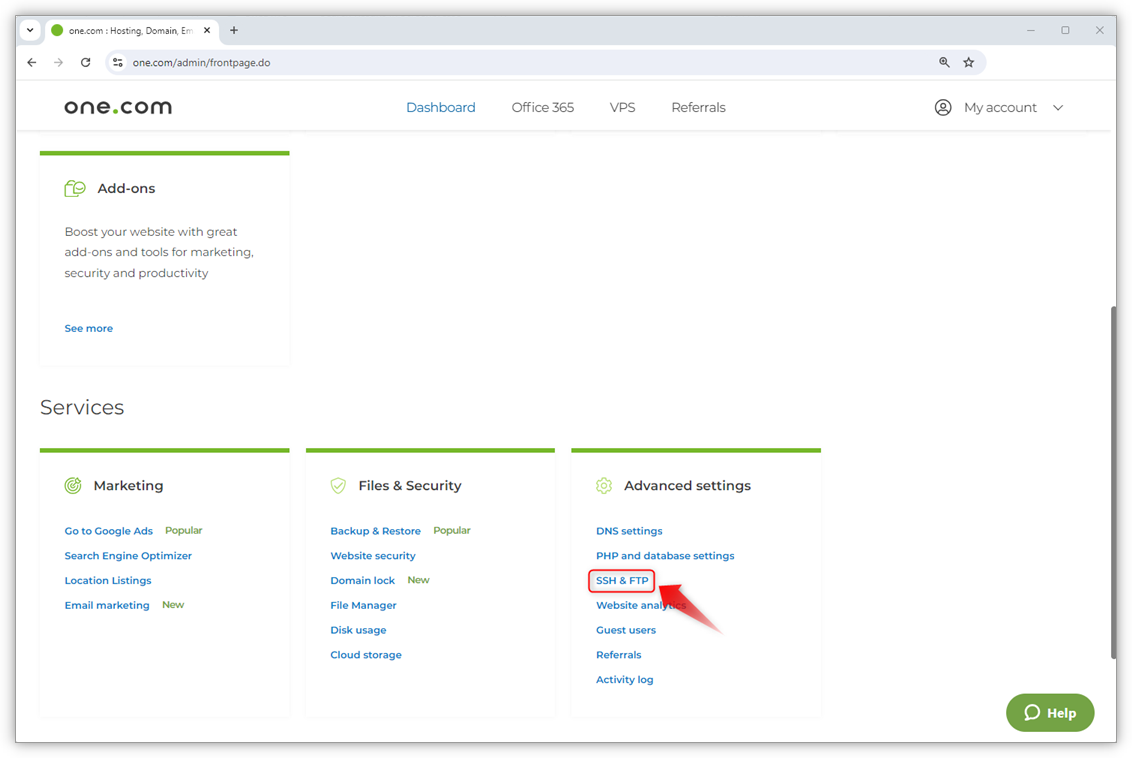Open the Help chat bubble
Viewport: 1132px width, 758px height.
pyautogui.click(x=1049, y=712)
